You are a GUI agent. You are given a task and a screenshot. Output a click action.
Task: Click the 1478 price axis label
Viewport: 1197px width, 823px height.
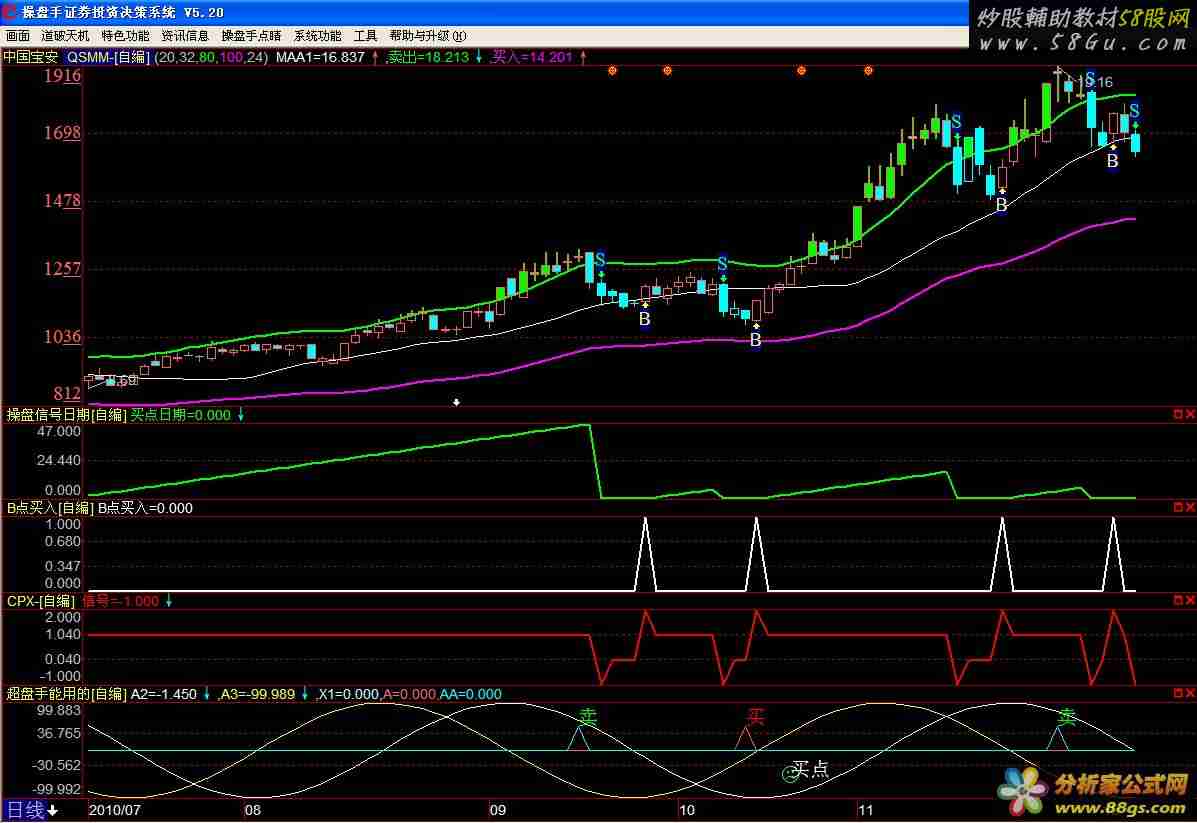tap(62, 200)
